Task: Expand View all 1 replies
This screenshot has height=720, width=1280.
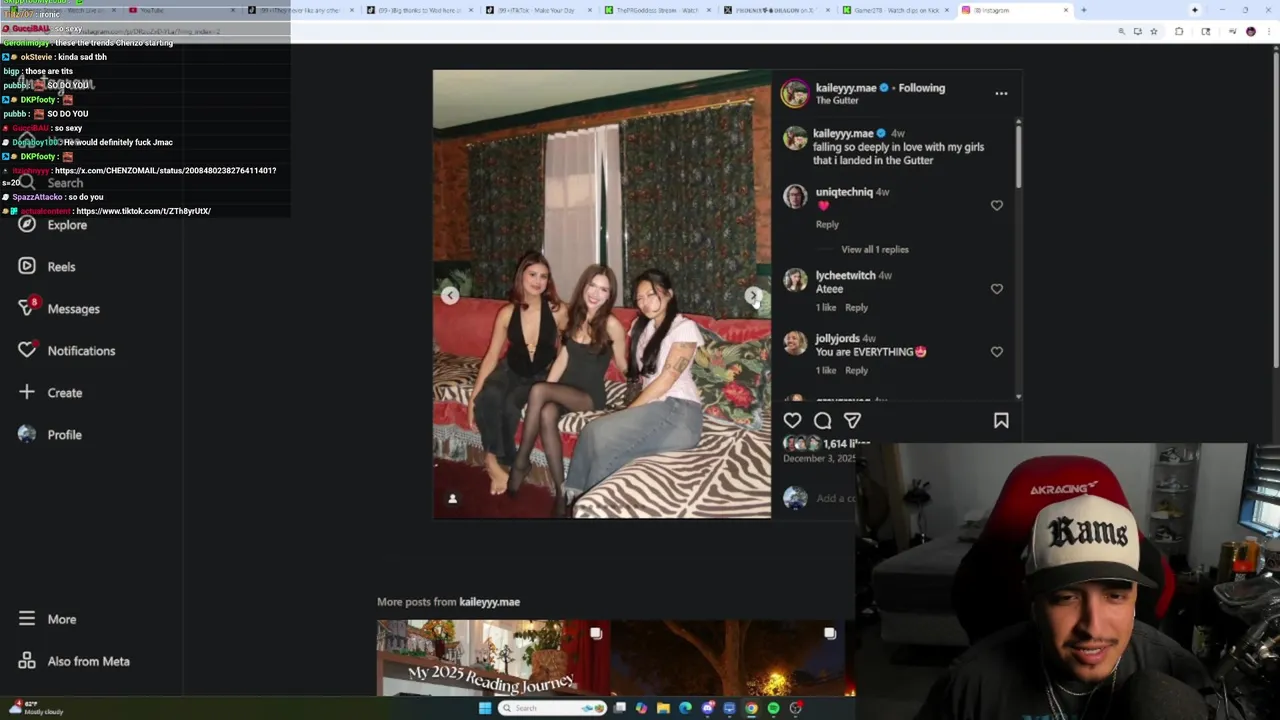Action: (x=875, y=249)
